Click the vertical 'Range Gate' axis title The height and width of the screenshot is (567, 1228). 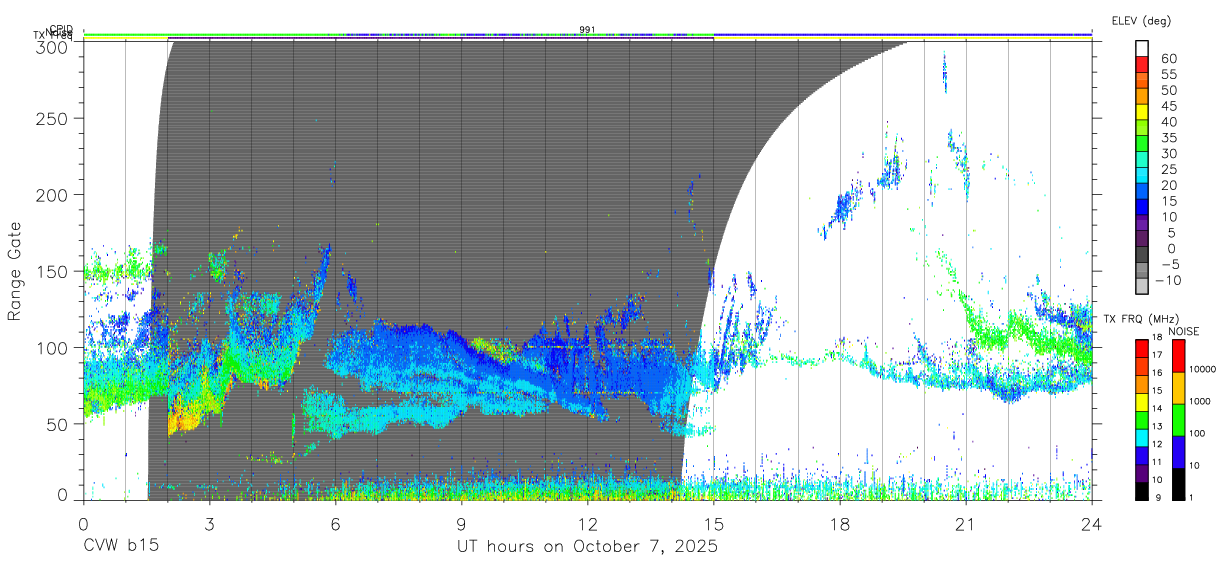15,271
